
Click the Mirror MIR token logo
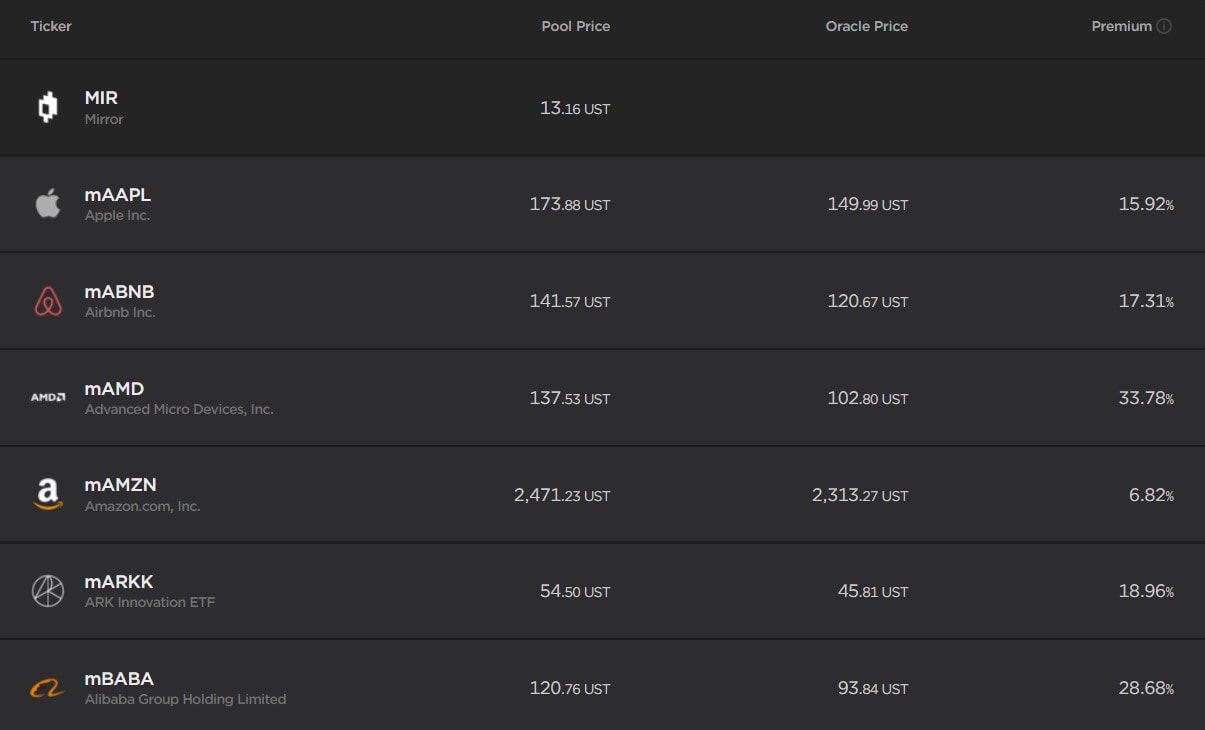47,107
